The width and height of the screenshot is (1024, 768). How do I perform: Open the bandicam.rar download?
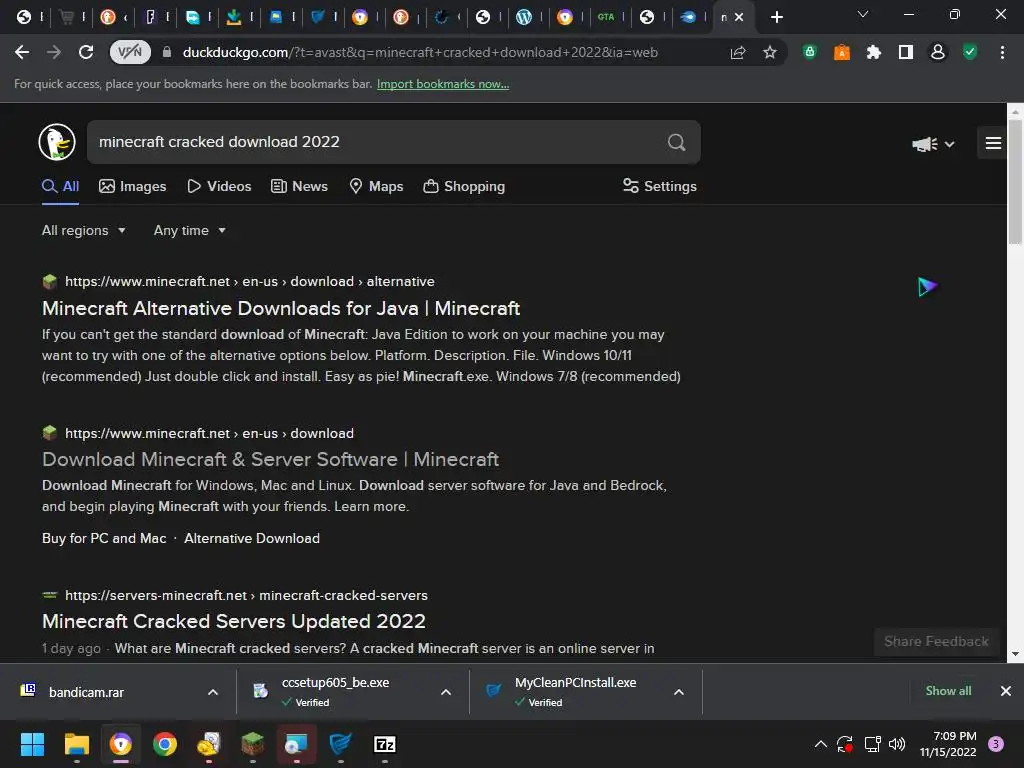point(86,692)
